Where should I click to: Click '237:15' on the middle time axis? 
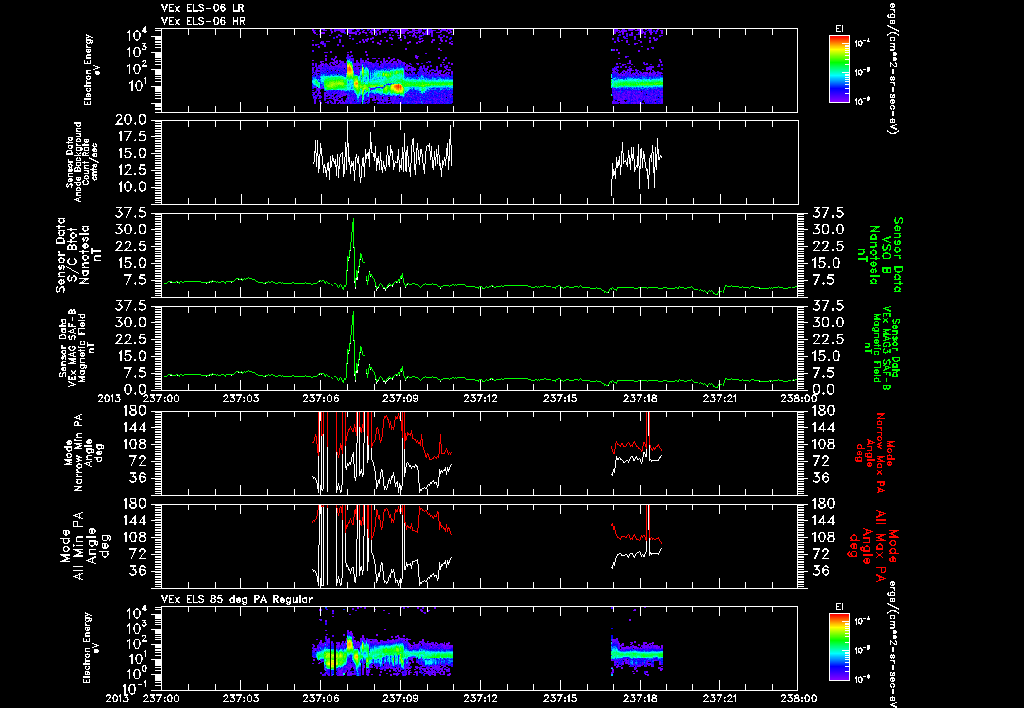[560, 397]
